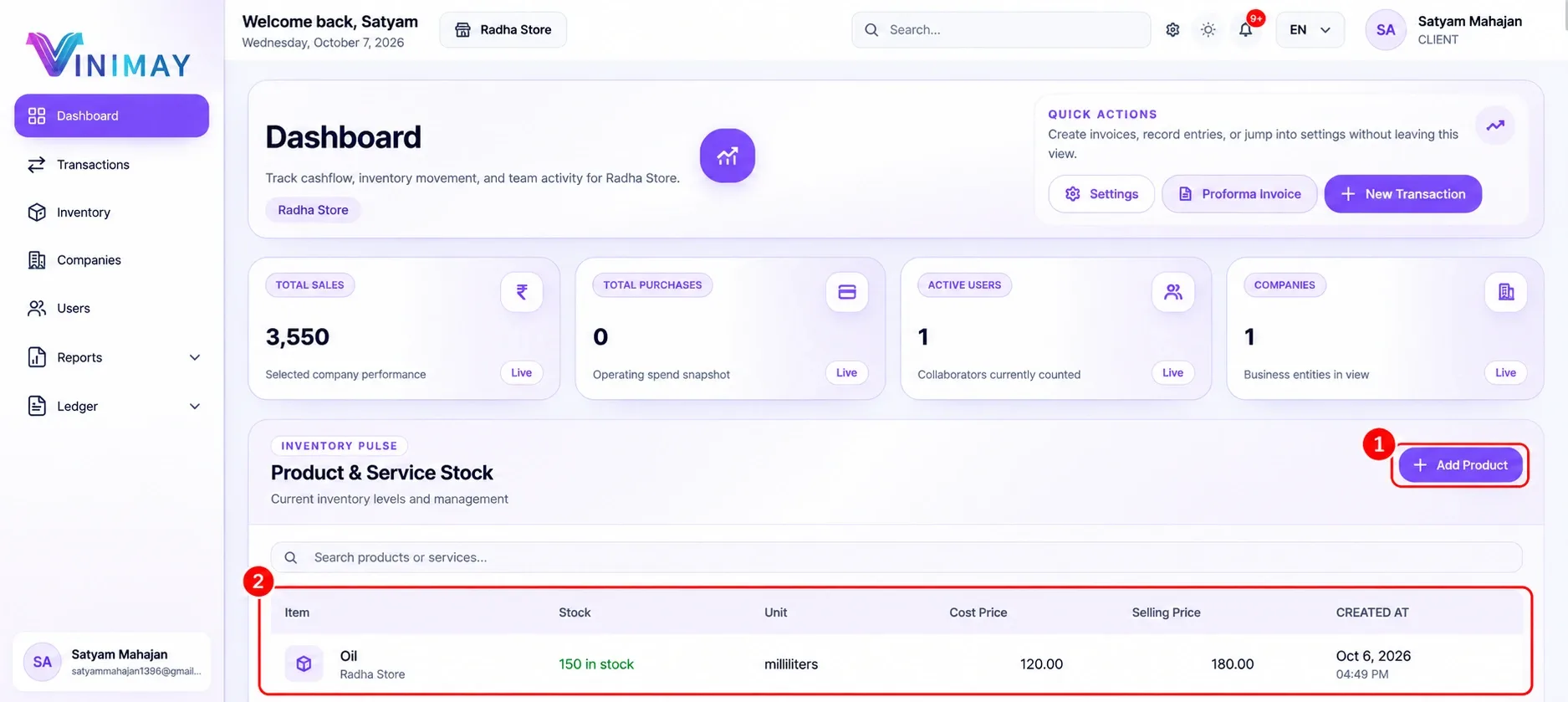Focus the top Search field

coord(1001,30)
